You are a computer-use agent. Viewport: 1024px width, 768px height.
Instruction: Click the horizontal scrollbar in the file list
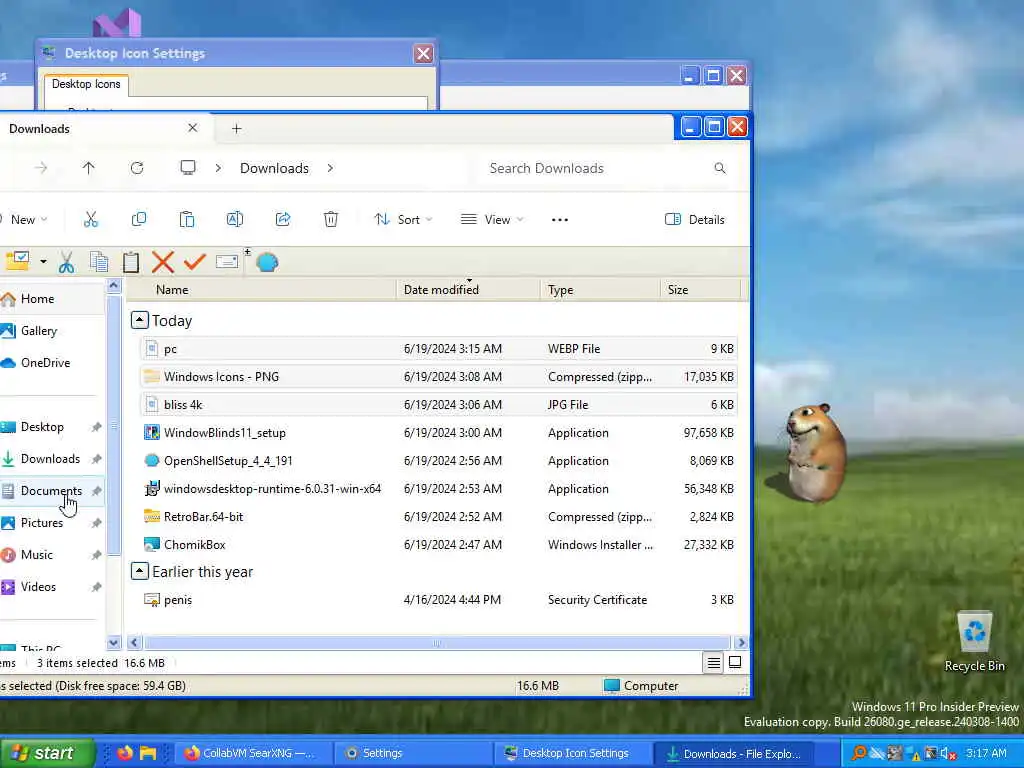coord(437,643)
